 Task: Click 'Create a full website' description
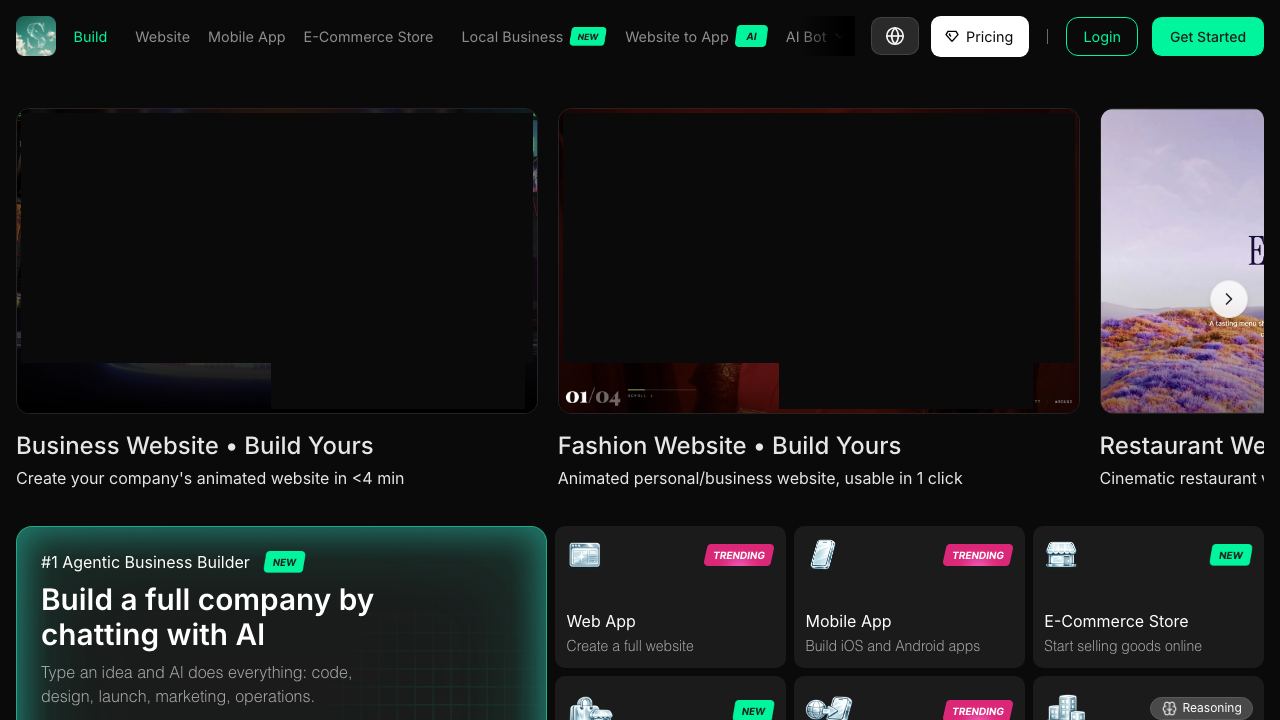pos(630,646)
